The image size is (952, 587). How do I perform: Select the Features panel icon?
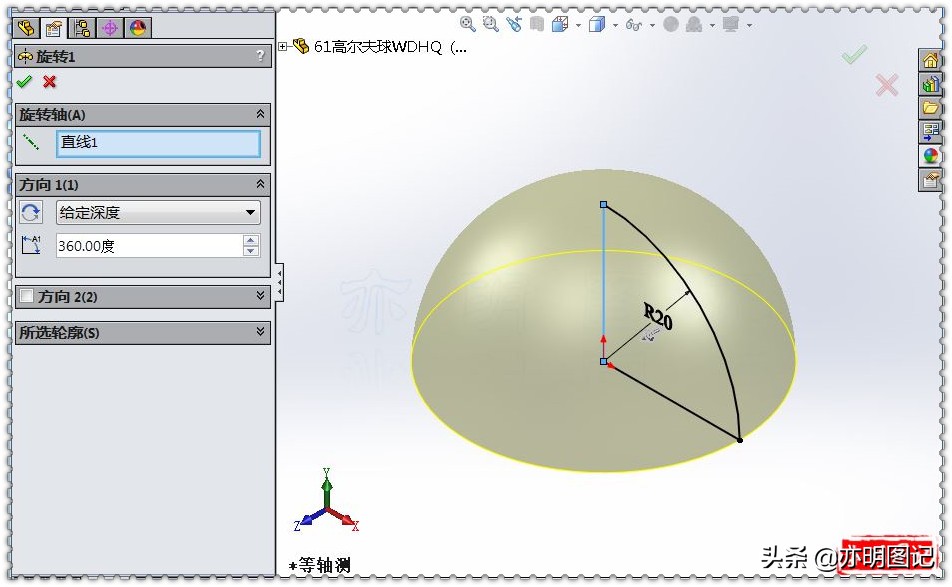27,27
